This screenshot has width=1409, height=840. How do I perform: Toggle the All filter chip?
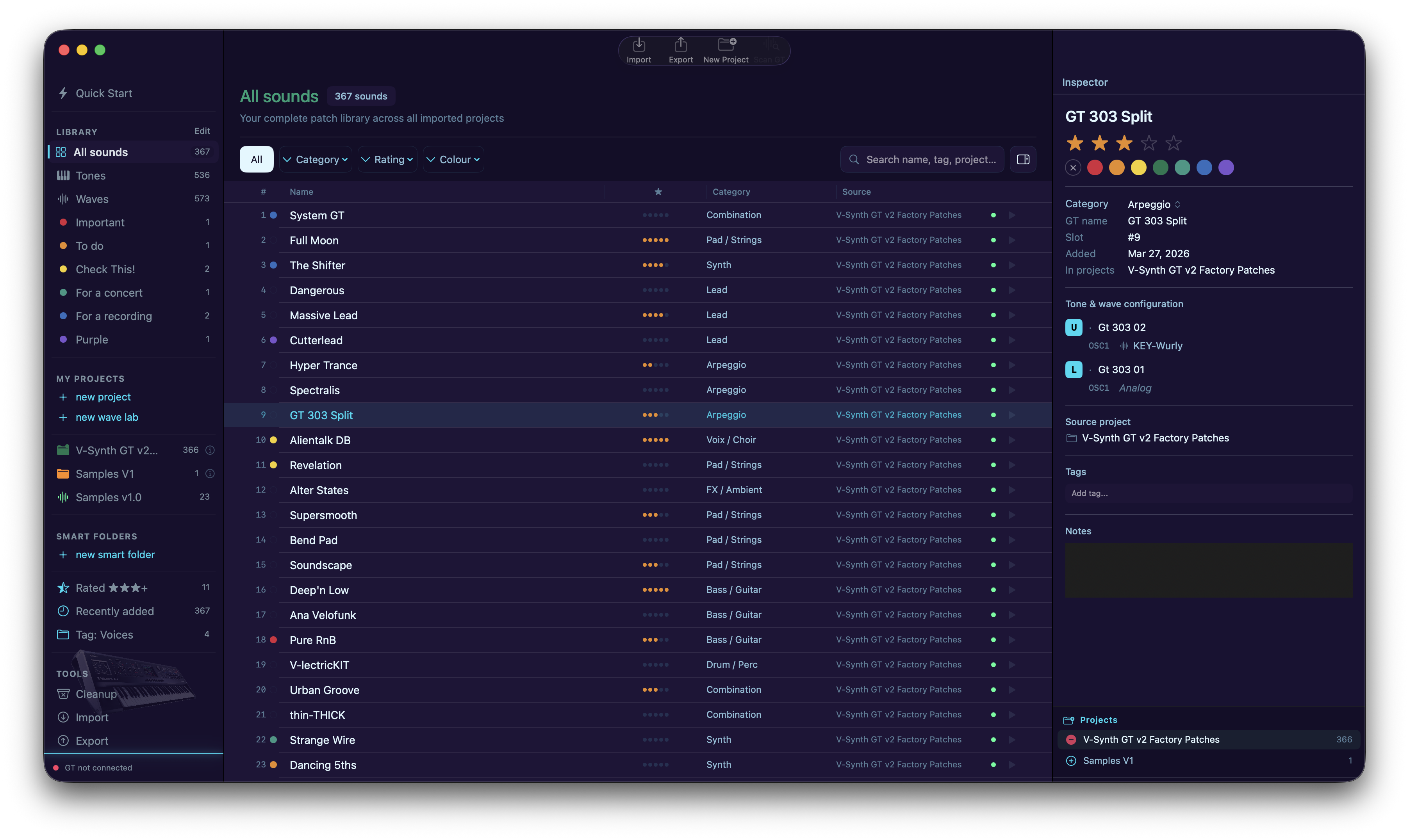click(x=256, y=160)
